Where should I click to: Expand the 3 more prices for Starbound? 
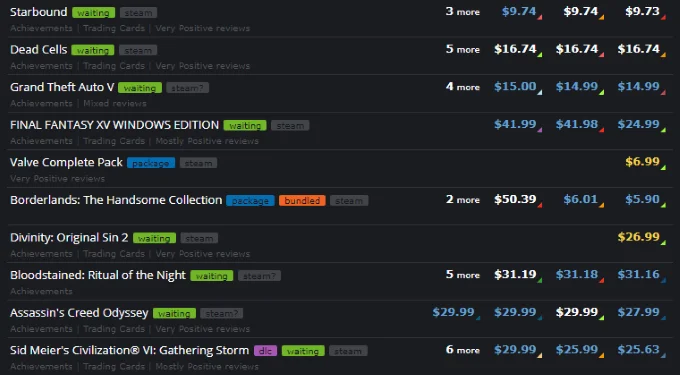[x=463, y=12]
